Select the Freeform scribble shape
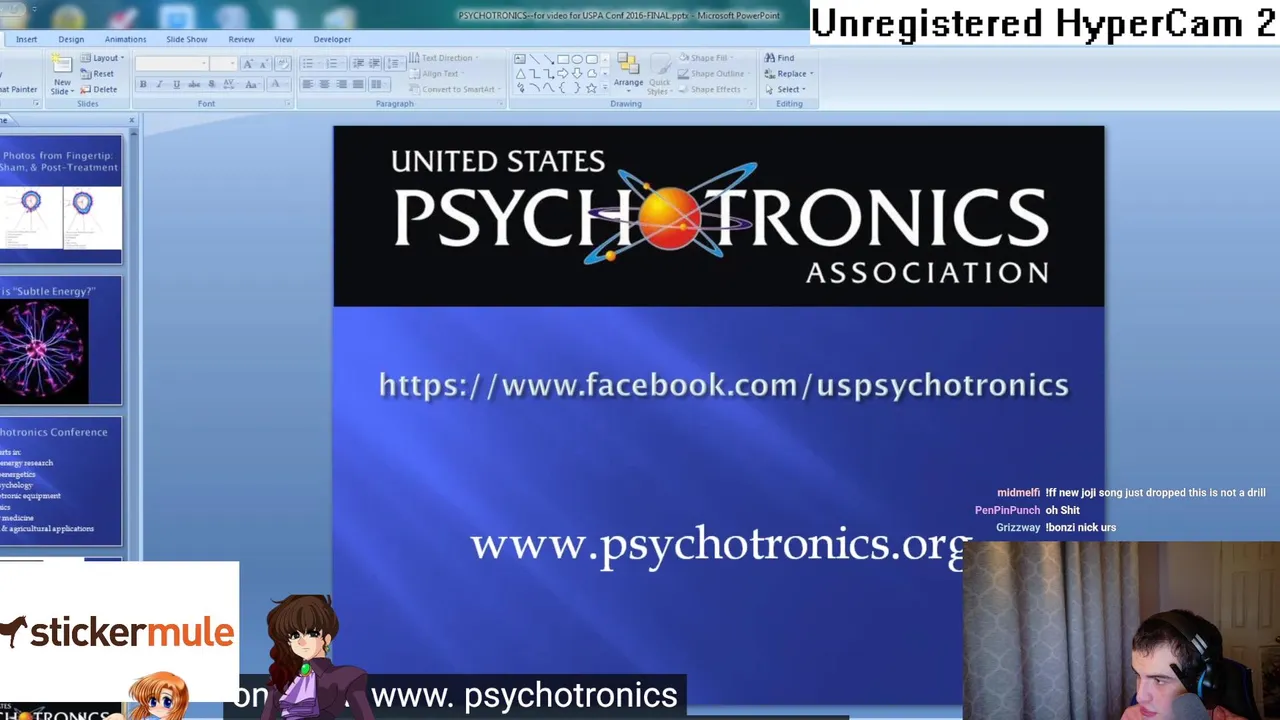 tap(520, 88)
